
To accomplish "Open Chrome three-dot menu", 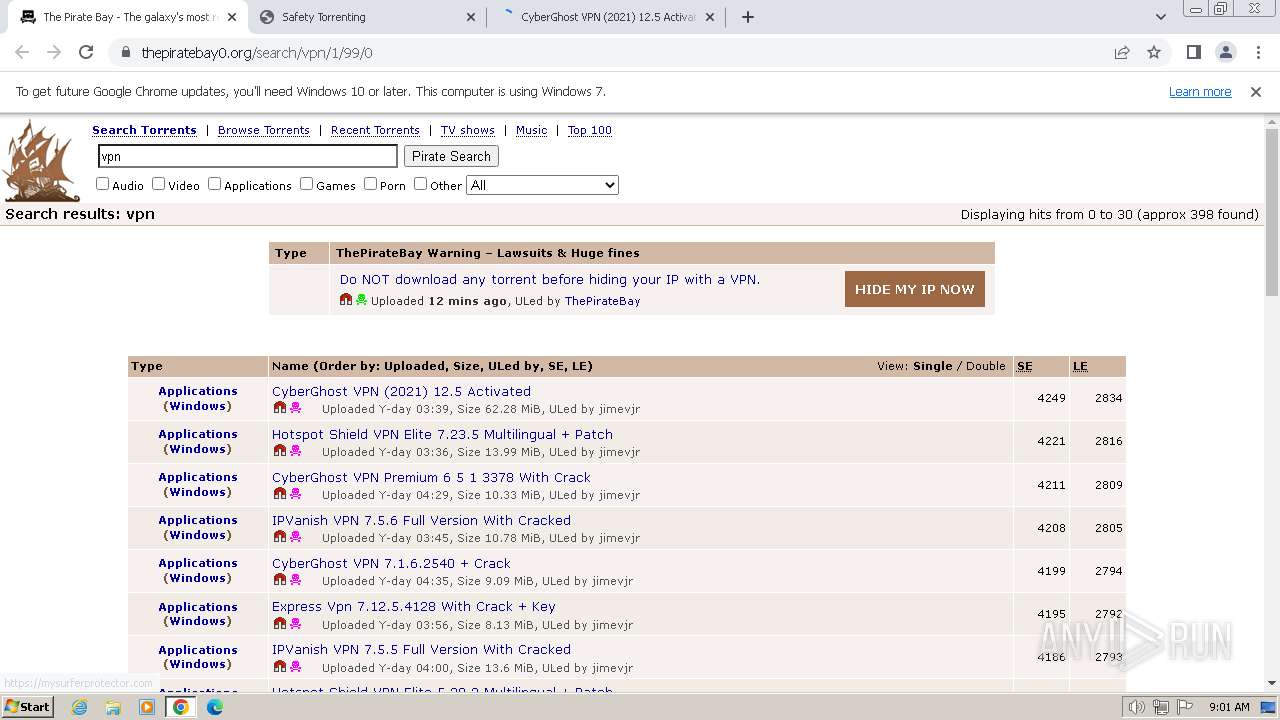I will pyautogui.click(x=1257, y=53).
